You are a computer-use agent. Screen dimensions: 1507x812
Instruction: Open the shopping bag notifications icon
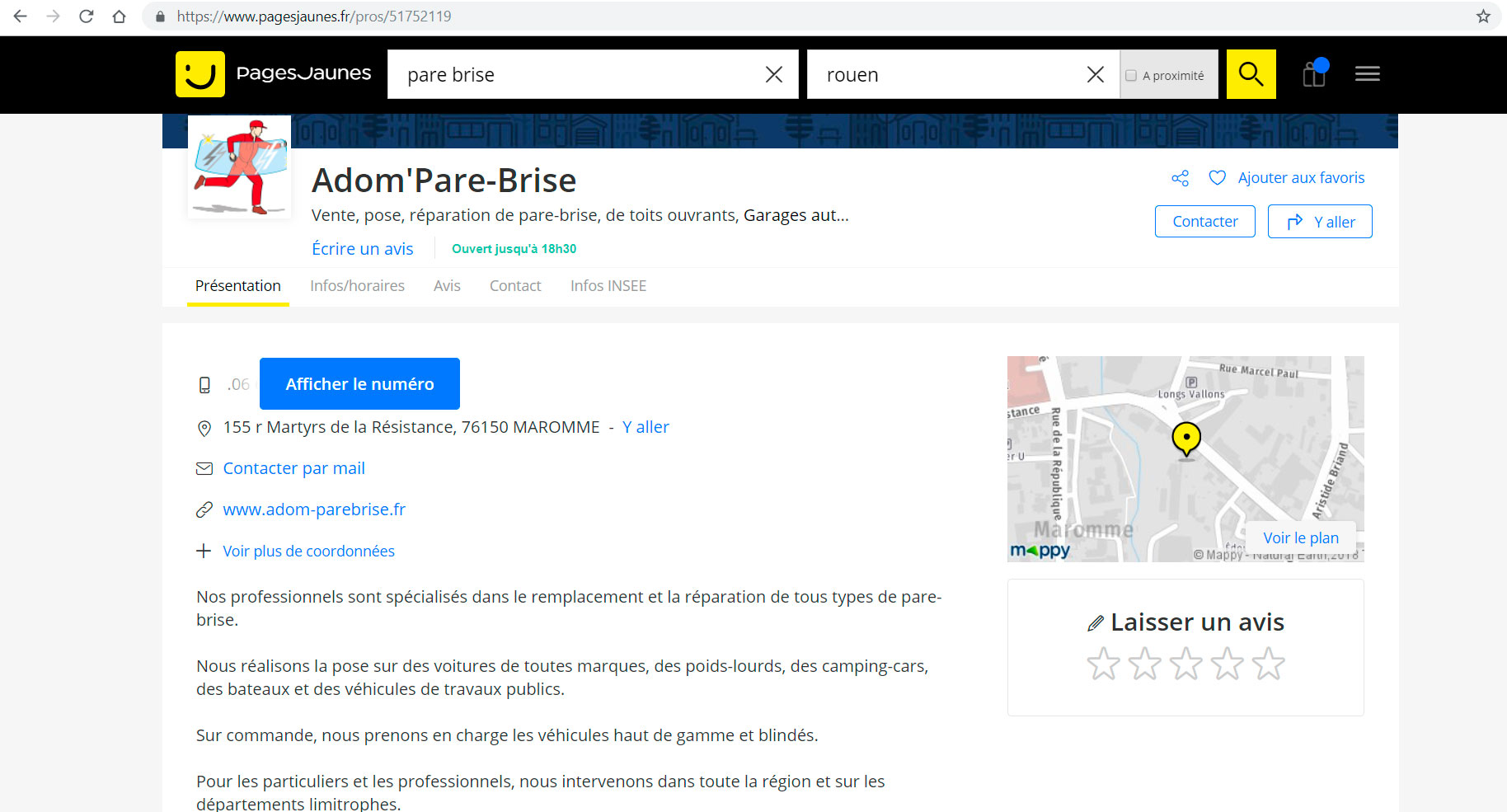pyautogui.click(x=1315, y=73)
